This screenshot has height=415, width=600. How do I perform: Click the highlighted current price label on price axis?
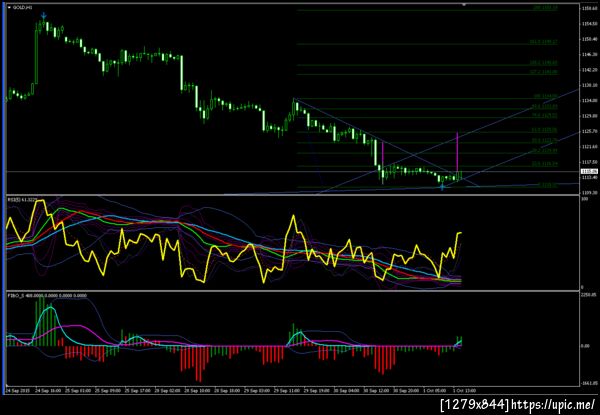(x=587, y=172)
